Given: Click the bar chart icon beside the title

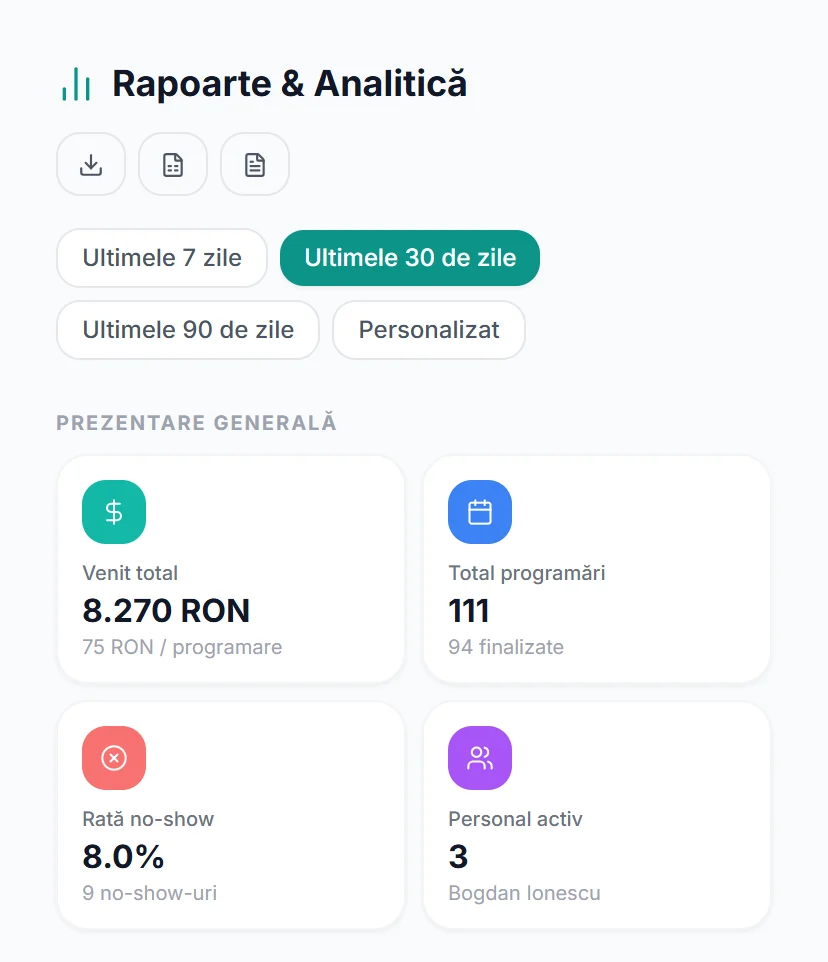Looking at the screenshot, I should coord(76,84).
